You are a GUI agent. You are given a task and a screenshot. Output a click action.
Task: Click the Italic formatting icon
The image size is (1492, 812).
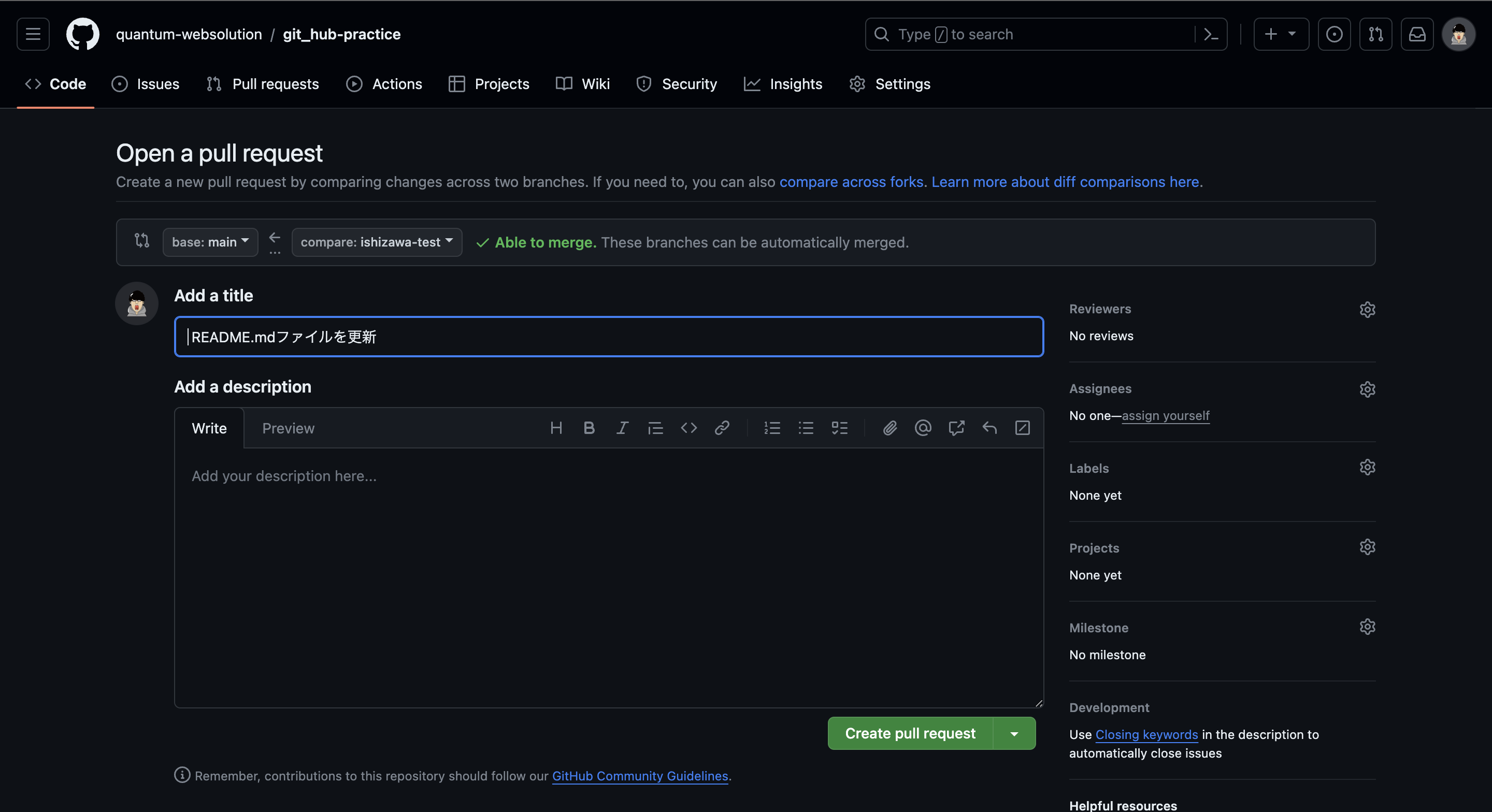click(x=622, y=428)
